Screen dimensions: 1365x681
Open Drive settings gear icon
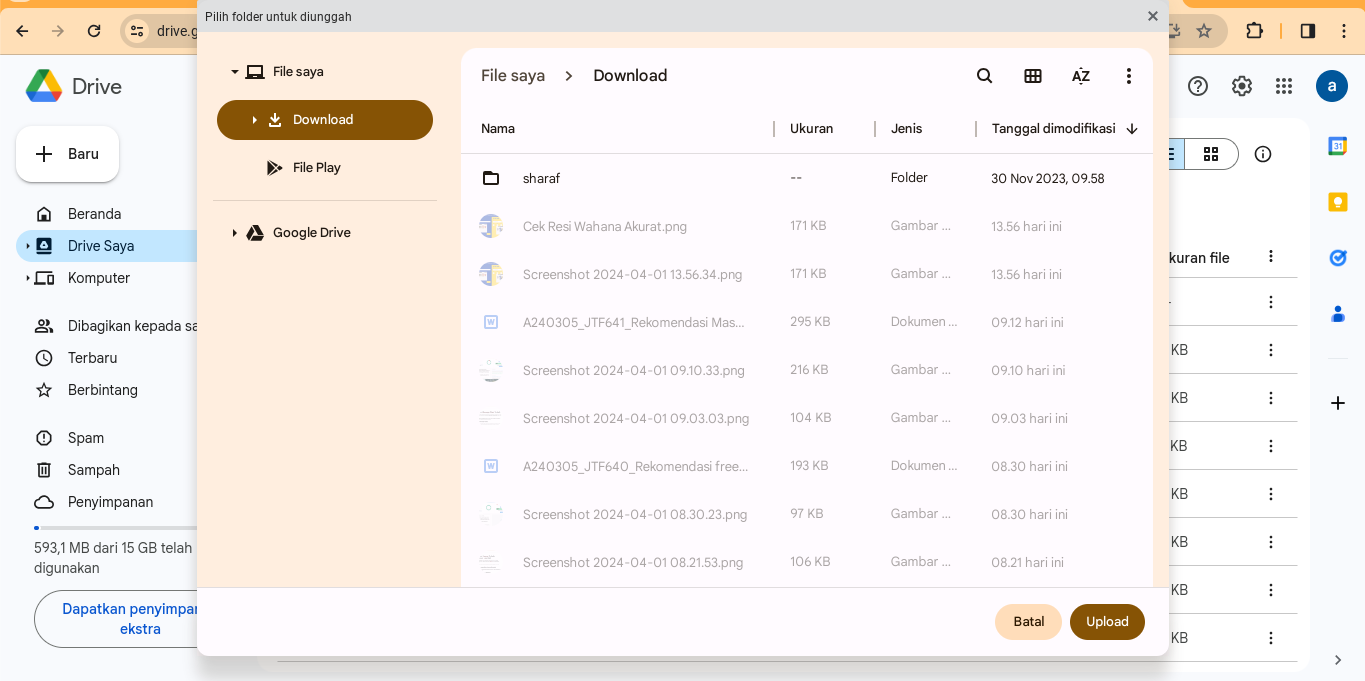click(x=1242, y=86)
